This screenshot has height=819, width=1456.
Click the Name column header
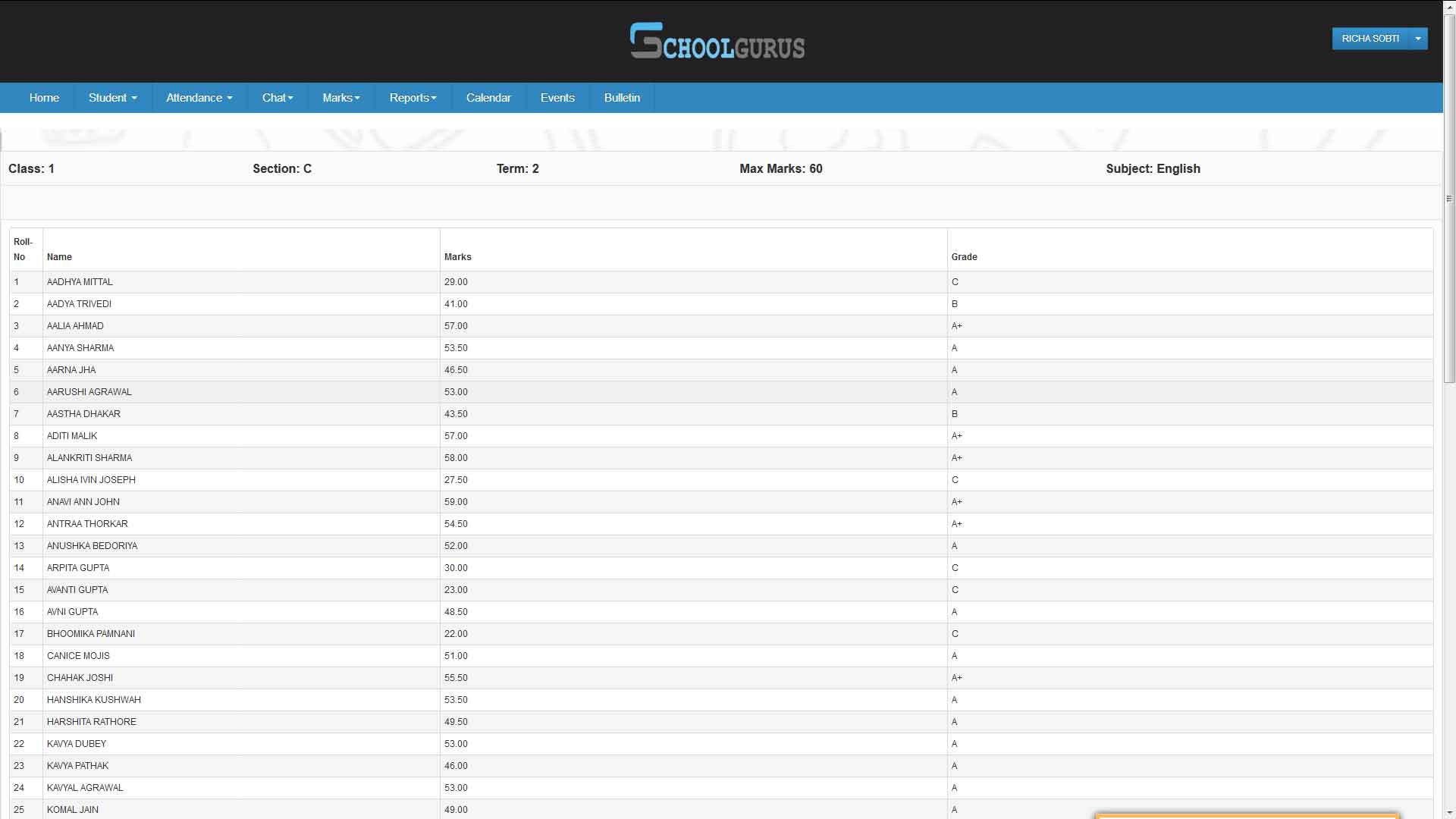coord(59,257)
